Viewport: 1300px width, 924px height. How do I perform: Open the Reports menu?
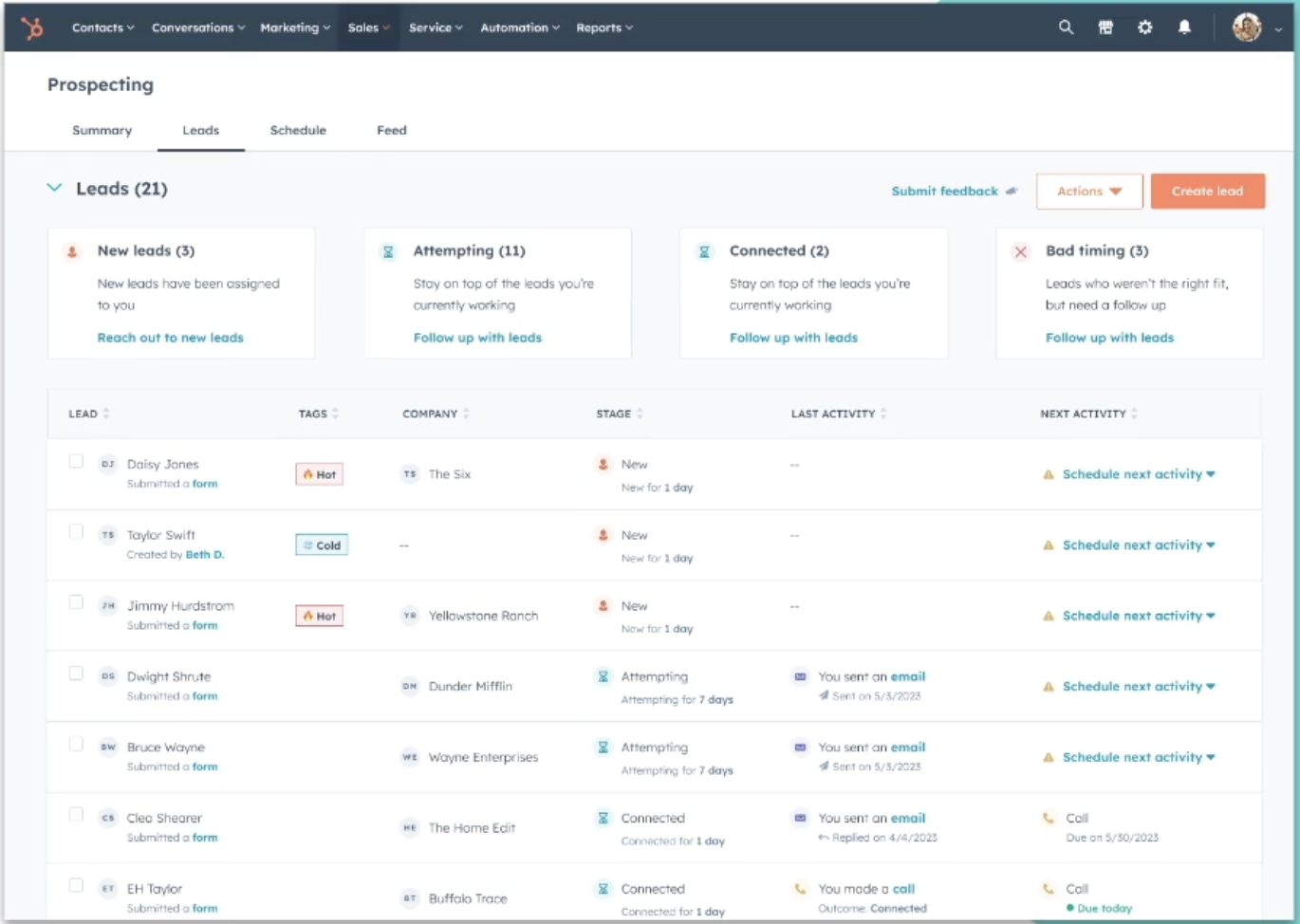pos(604,28)
